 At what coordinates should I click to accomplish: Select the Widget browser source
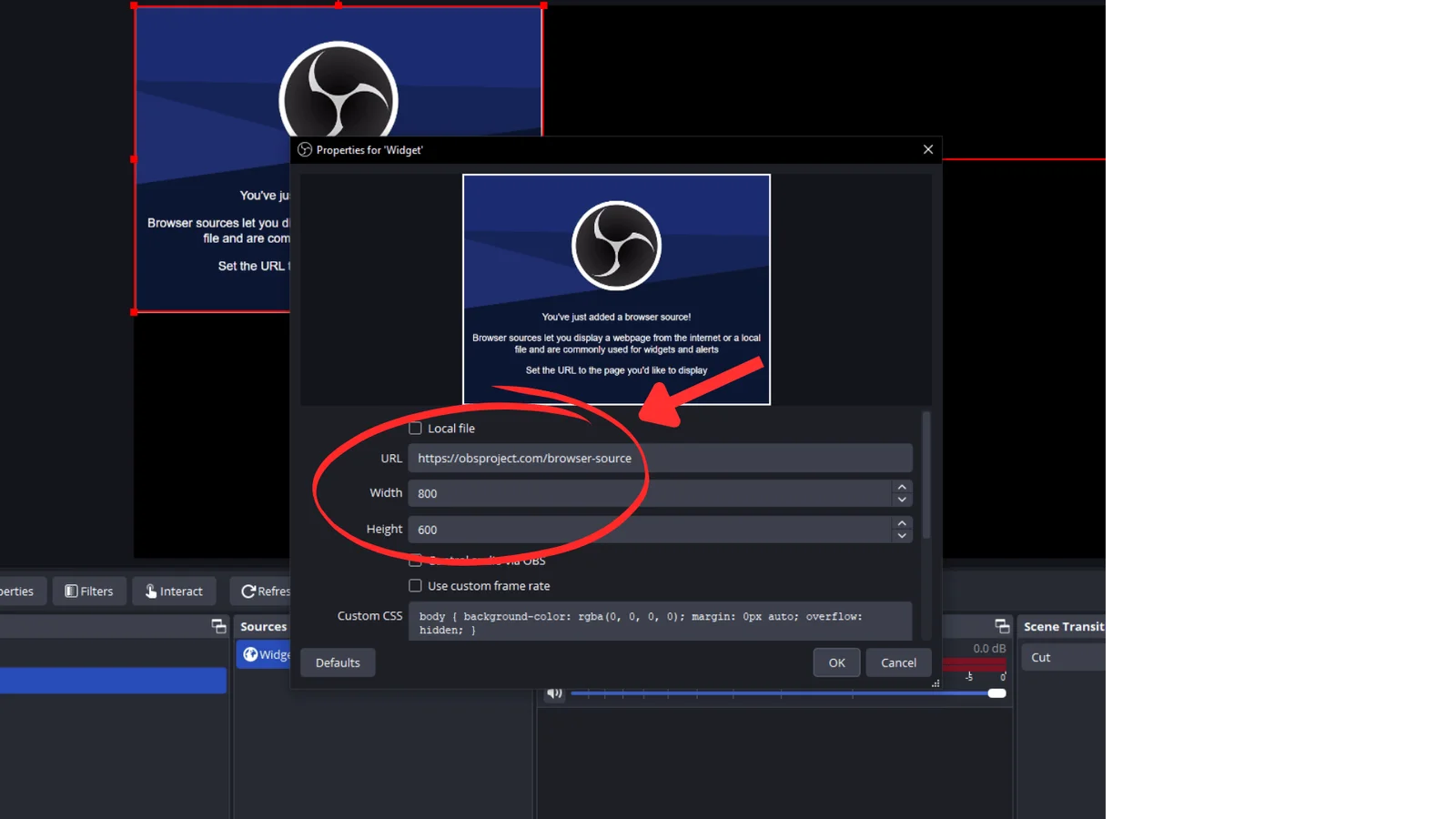pos(264,654)
